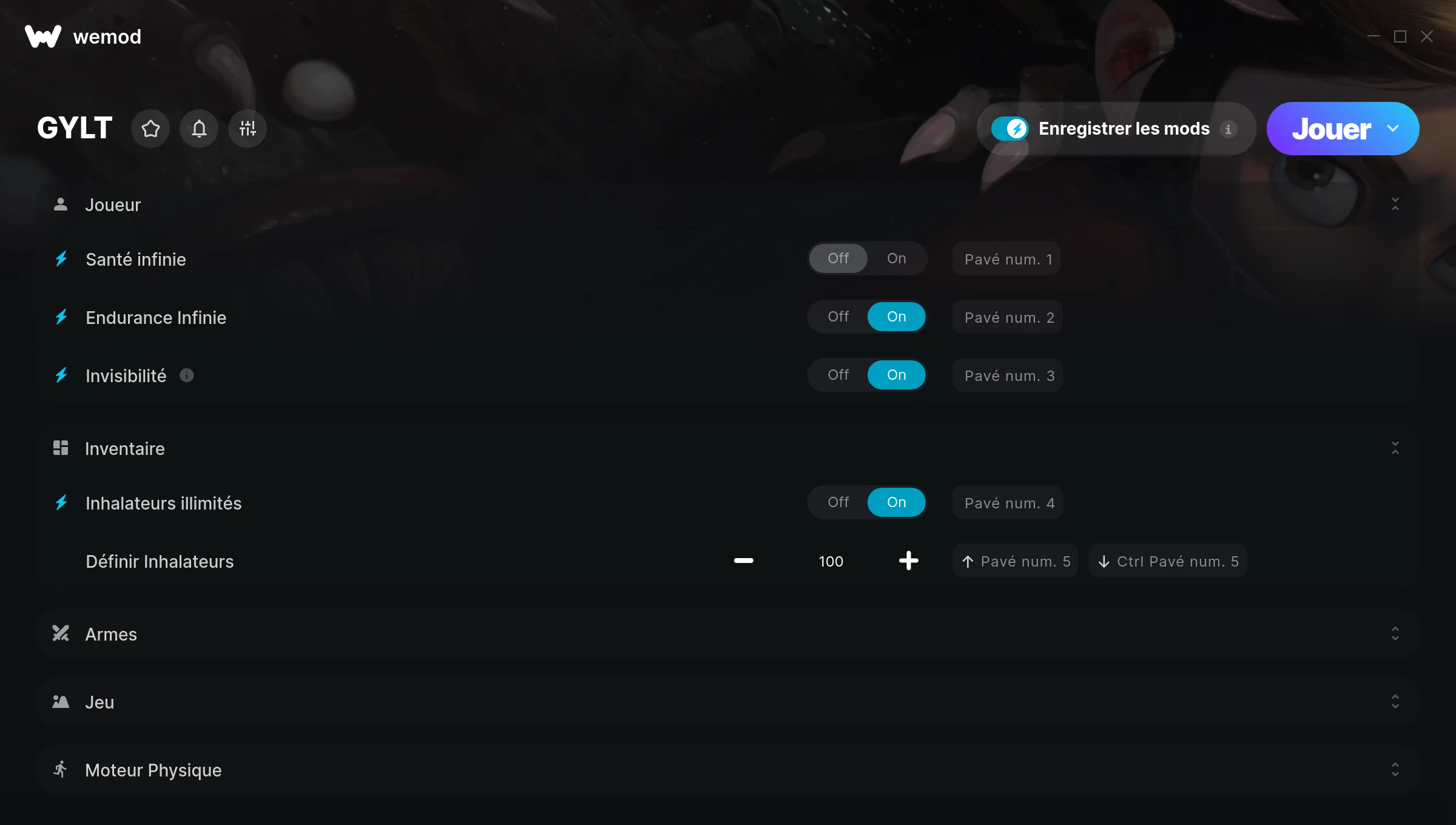Toggle the Enregistrer les mods switch
This screenshot has height=825, width=1456.
1009,129
